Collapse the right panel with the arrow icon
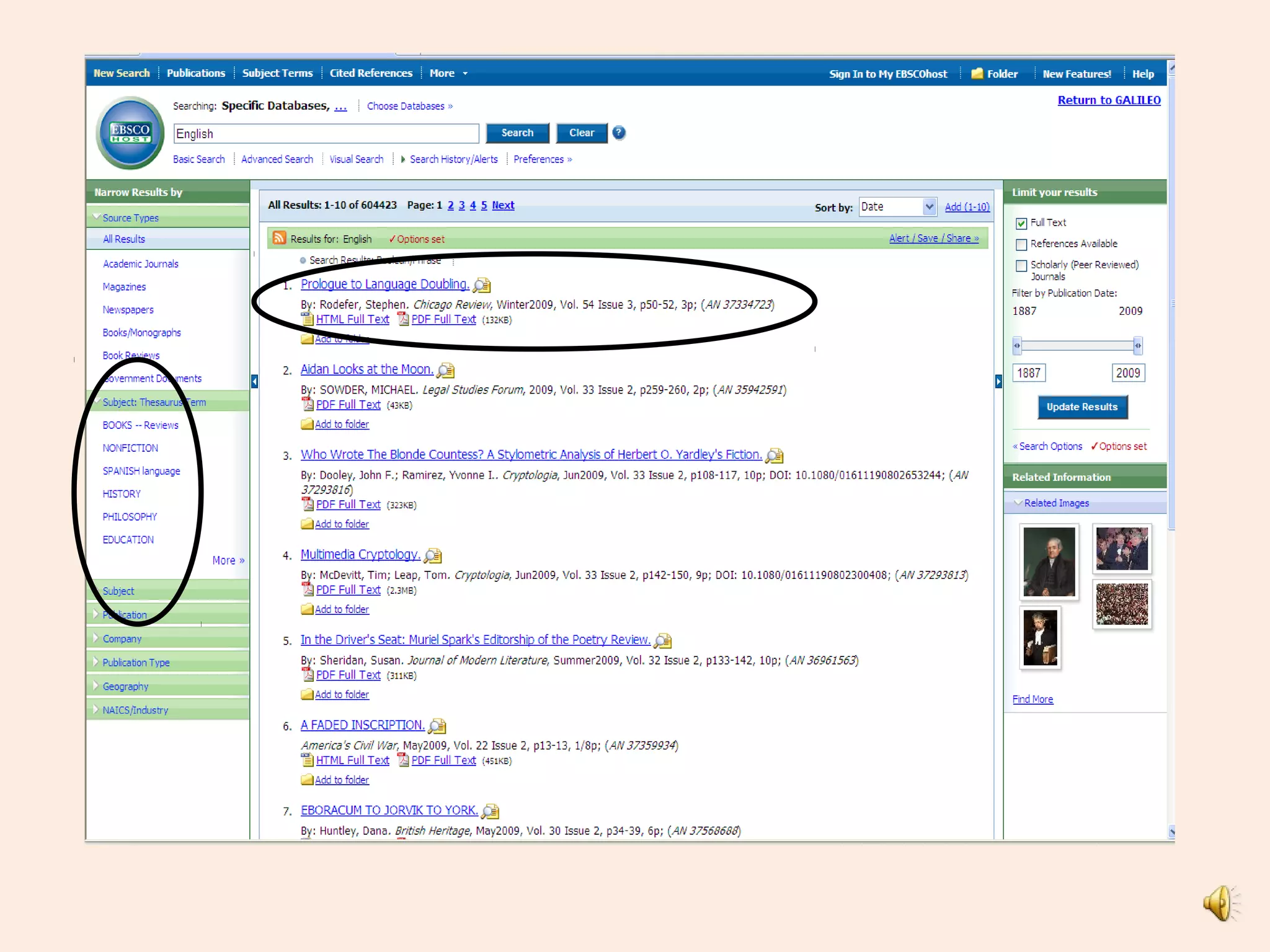 coord(998,381)
